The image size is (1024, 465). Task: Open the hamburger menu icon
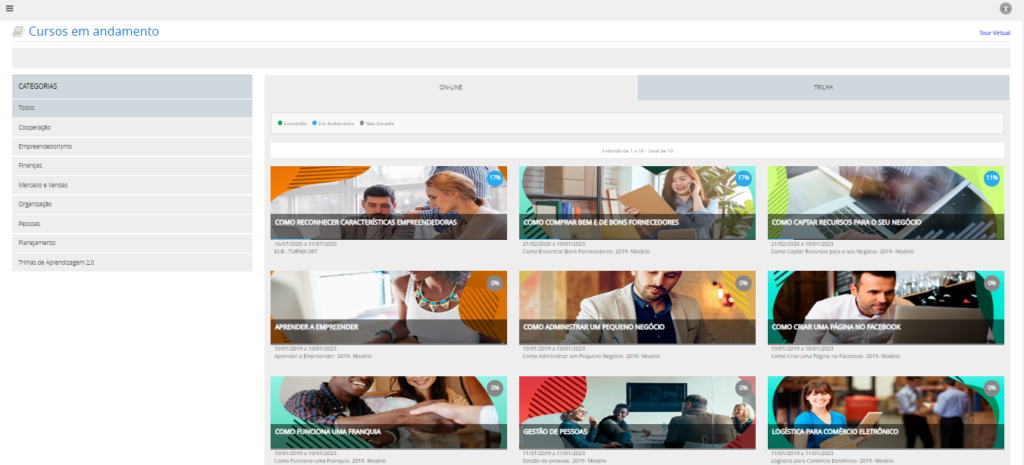coord(9,8)
